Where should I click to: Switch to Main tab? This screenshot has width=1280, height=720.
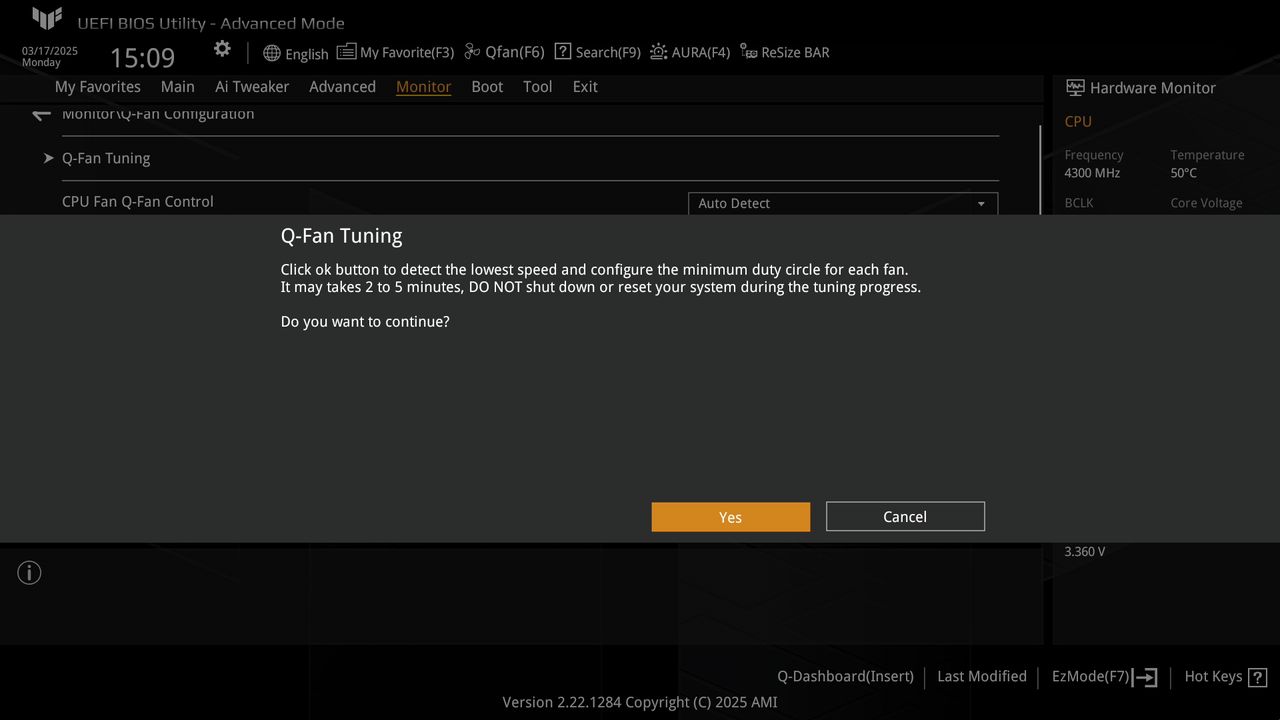coord(178,87)
